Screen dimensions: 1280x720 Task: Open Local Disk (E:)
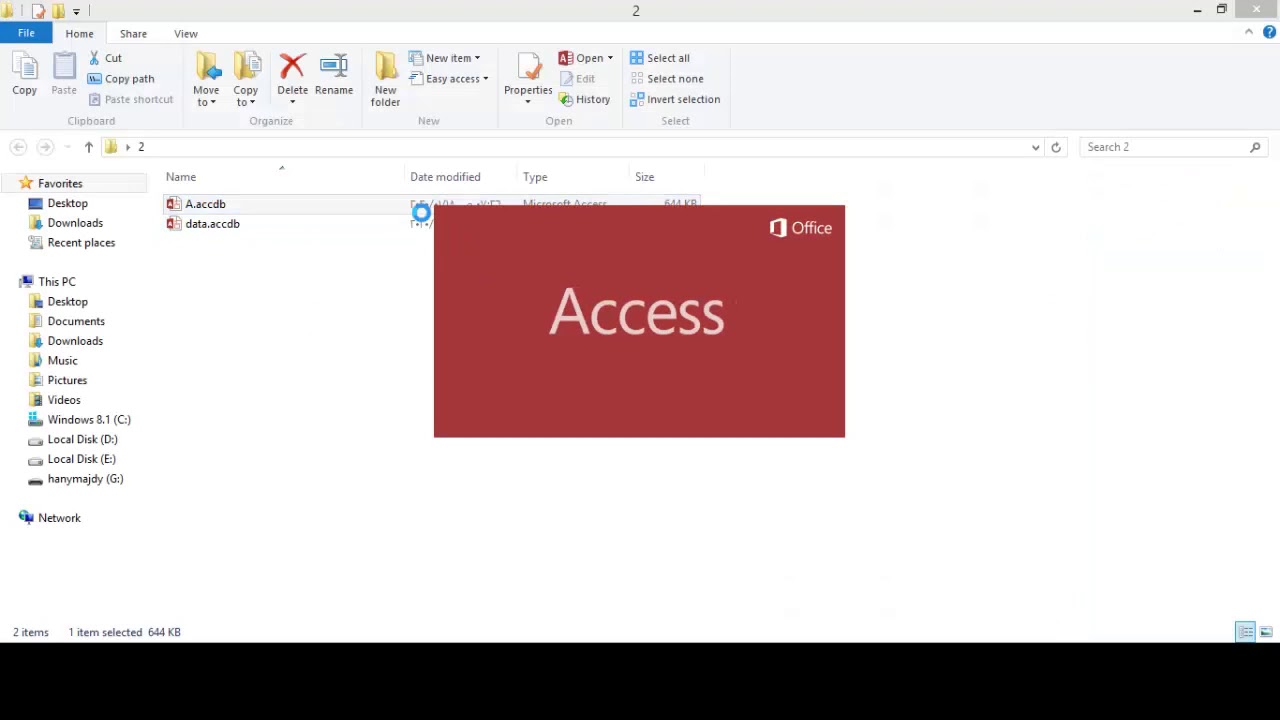[81, 459]
